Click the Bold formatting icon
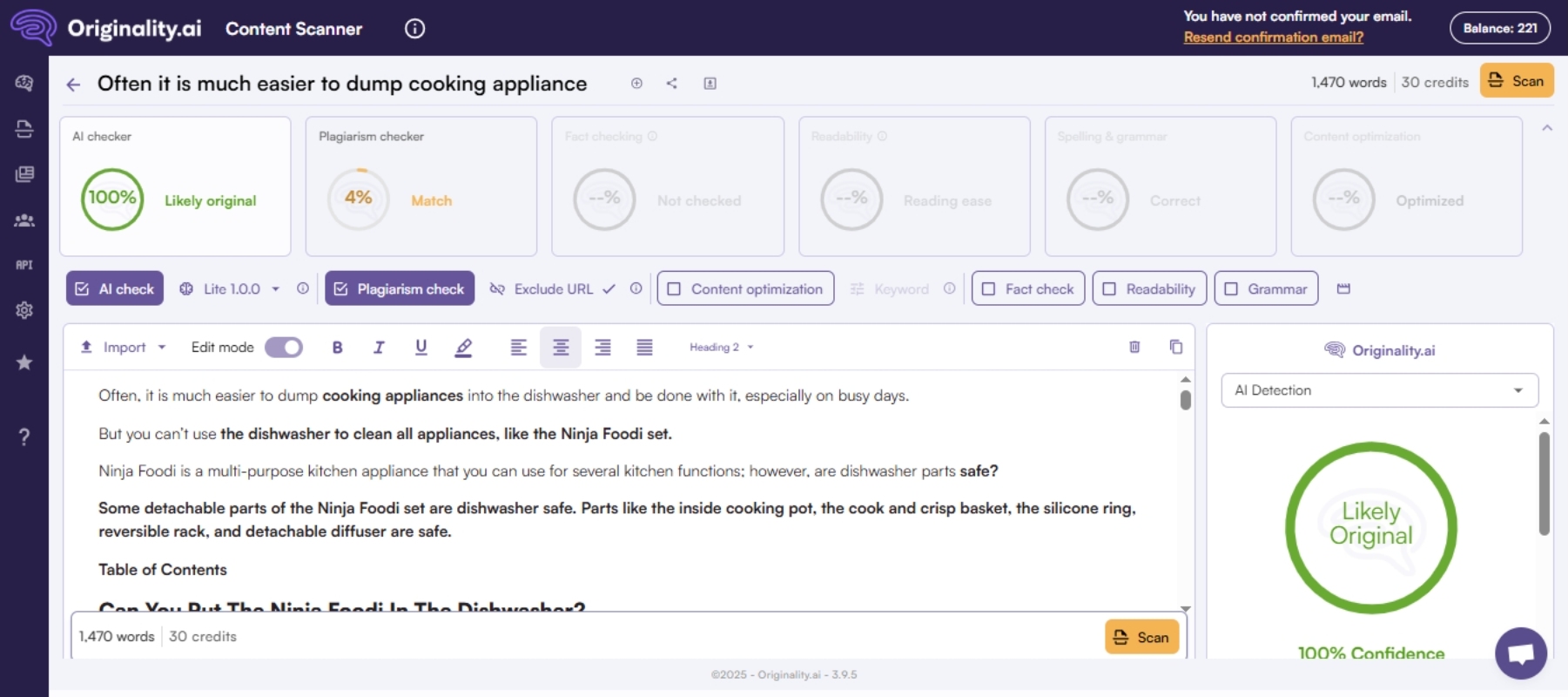 pyautogui.click(x=337, y=348)
